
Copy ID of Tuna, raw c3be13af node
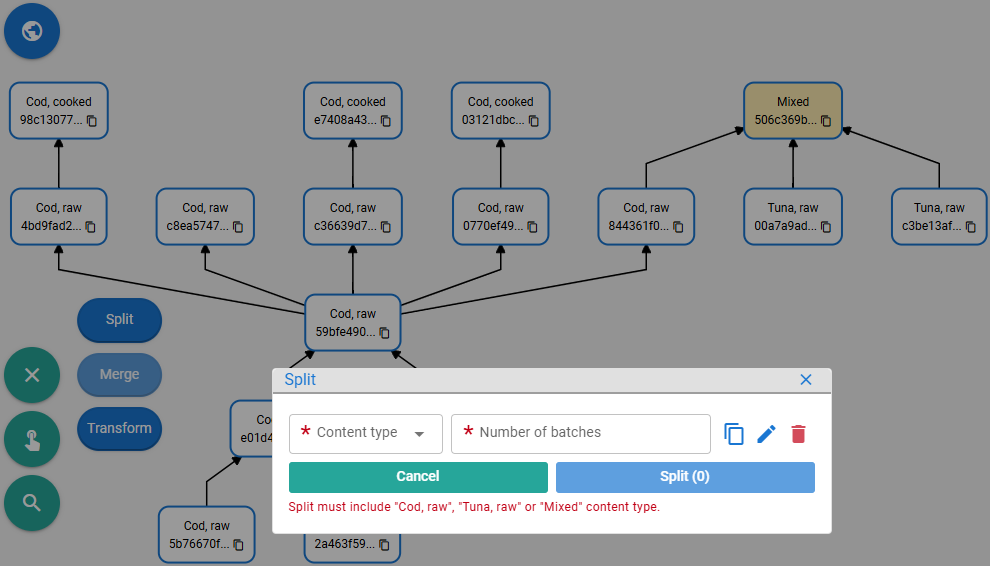(x=971, y=227)
